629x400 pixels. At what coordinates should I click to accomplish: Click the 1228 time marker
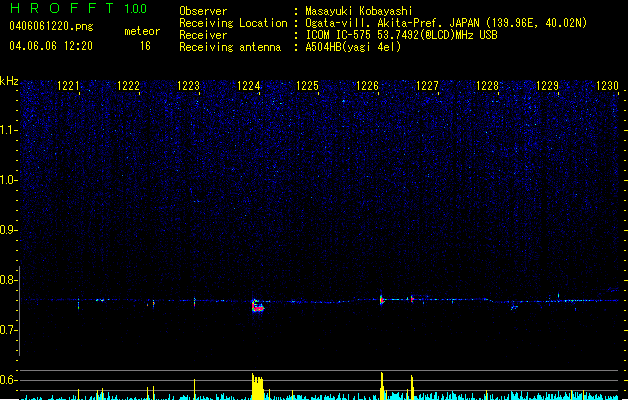(487, 86)
